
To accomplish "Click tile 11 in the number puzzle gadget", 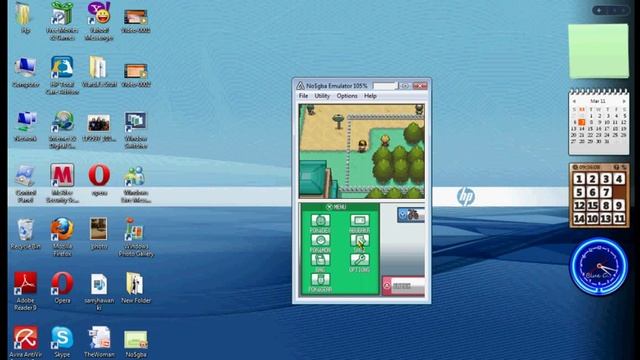I will point(619,219).
